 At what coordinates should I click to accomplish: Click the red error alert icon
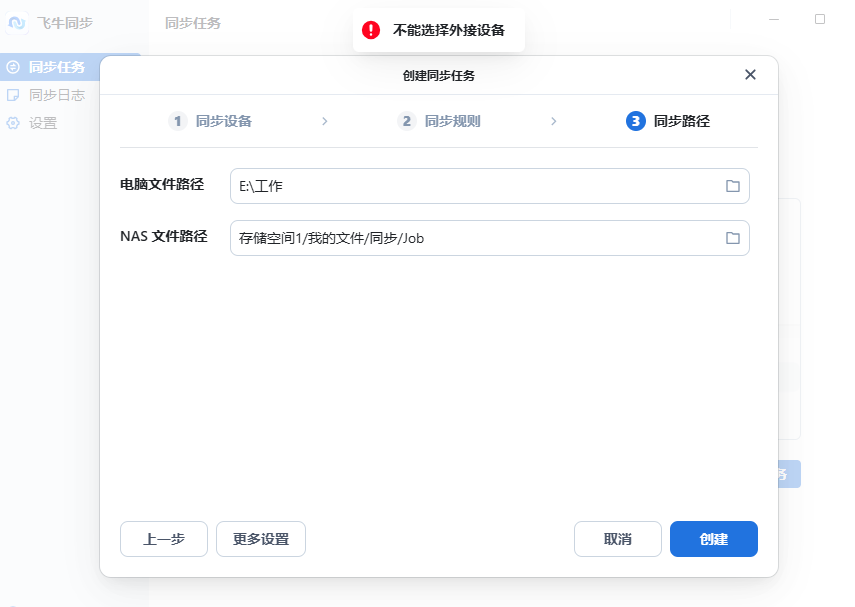[x=371, y=30]
